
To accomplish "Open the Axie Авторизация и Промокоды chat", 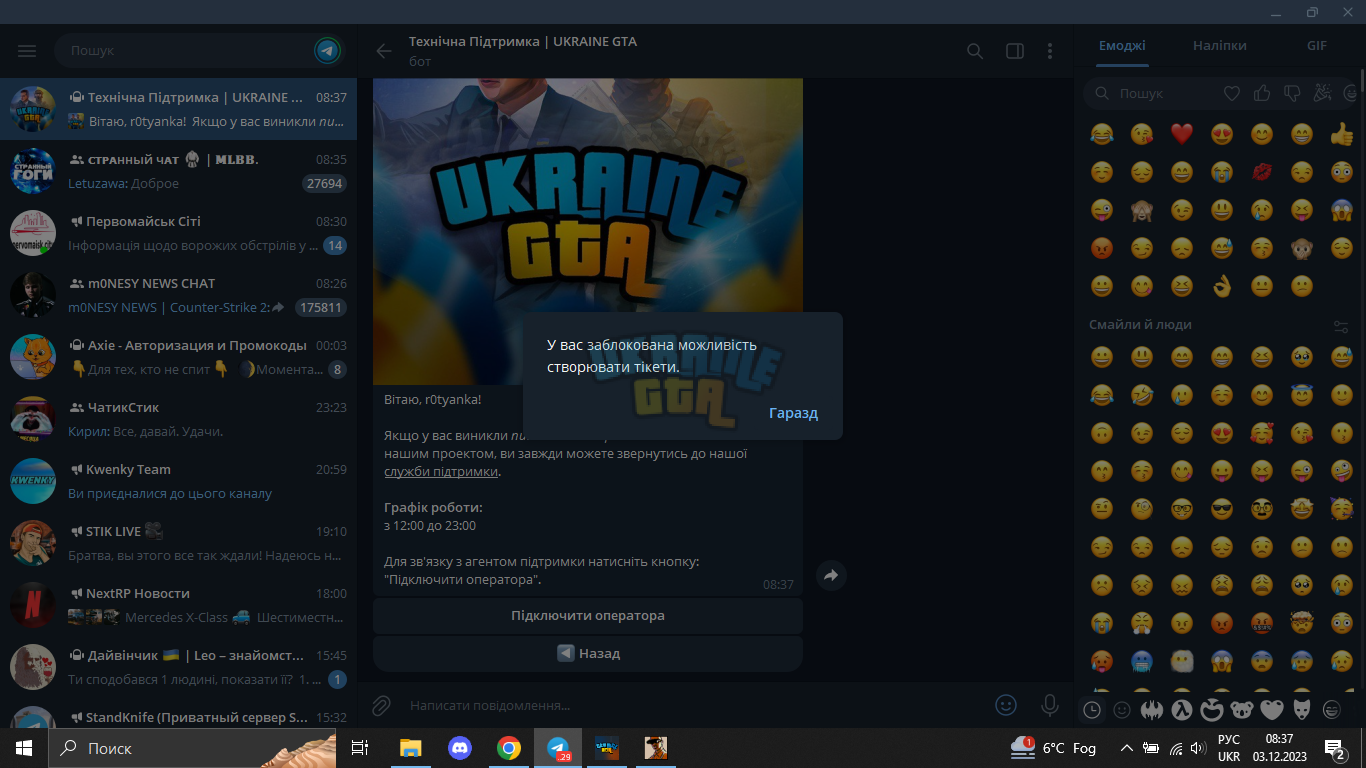I will coord(178,357).
